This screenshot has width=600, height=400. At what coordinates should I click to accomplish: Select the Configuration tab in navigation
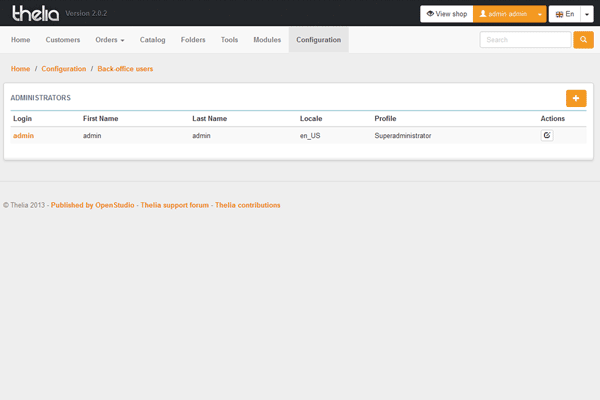point(318,40)
